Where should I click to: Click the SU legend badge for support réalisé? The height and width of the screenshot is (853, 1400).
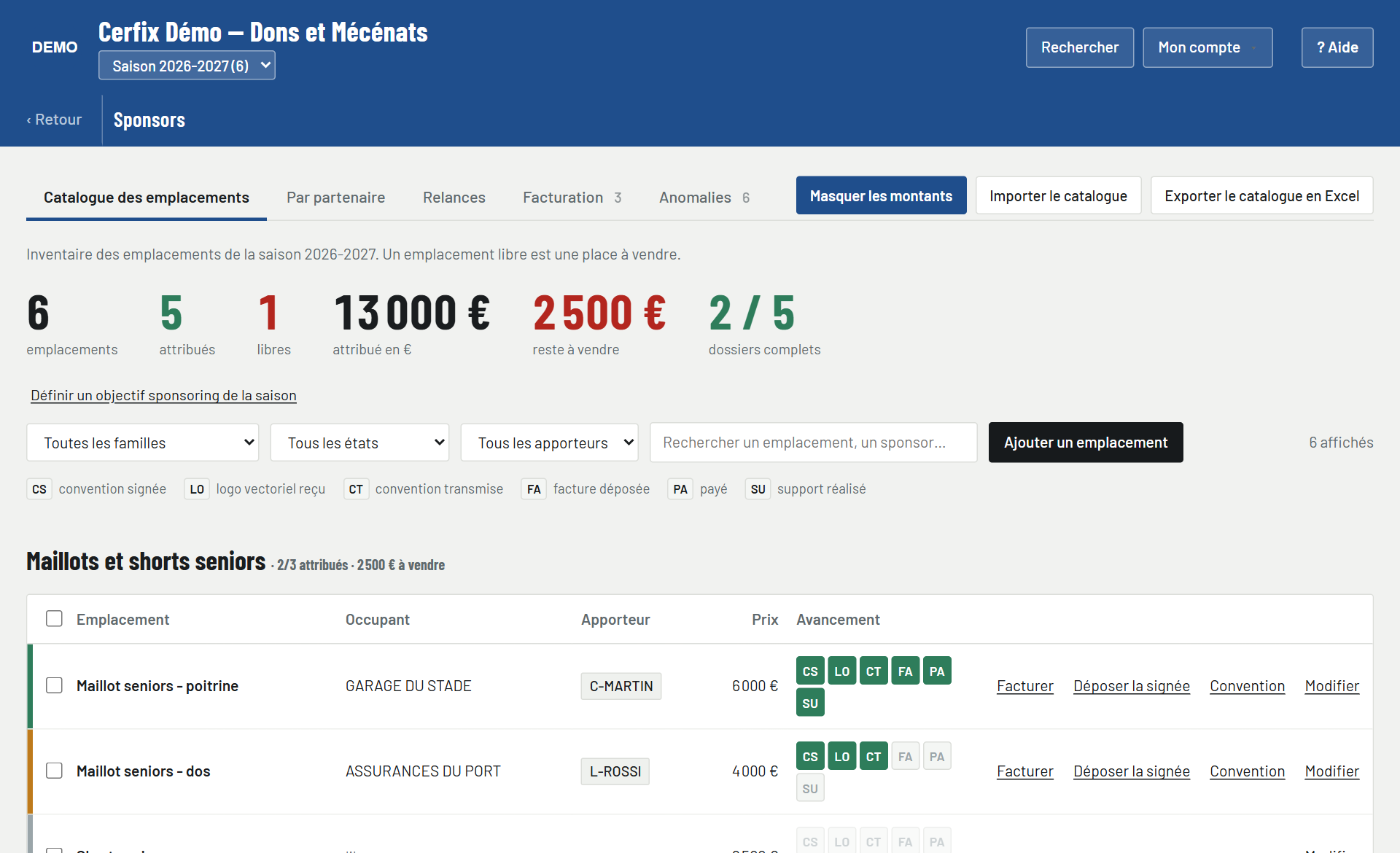pos(758,489)
